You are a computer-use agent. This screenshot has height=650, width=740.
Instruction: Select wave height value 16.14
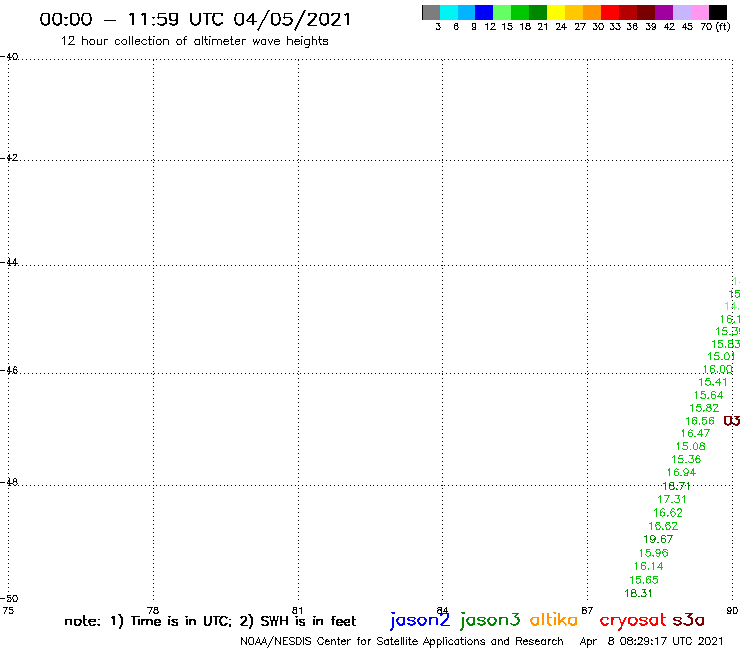click(648, 566)
